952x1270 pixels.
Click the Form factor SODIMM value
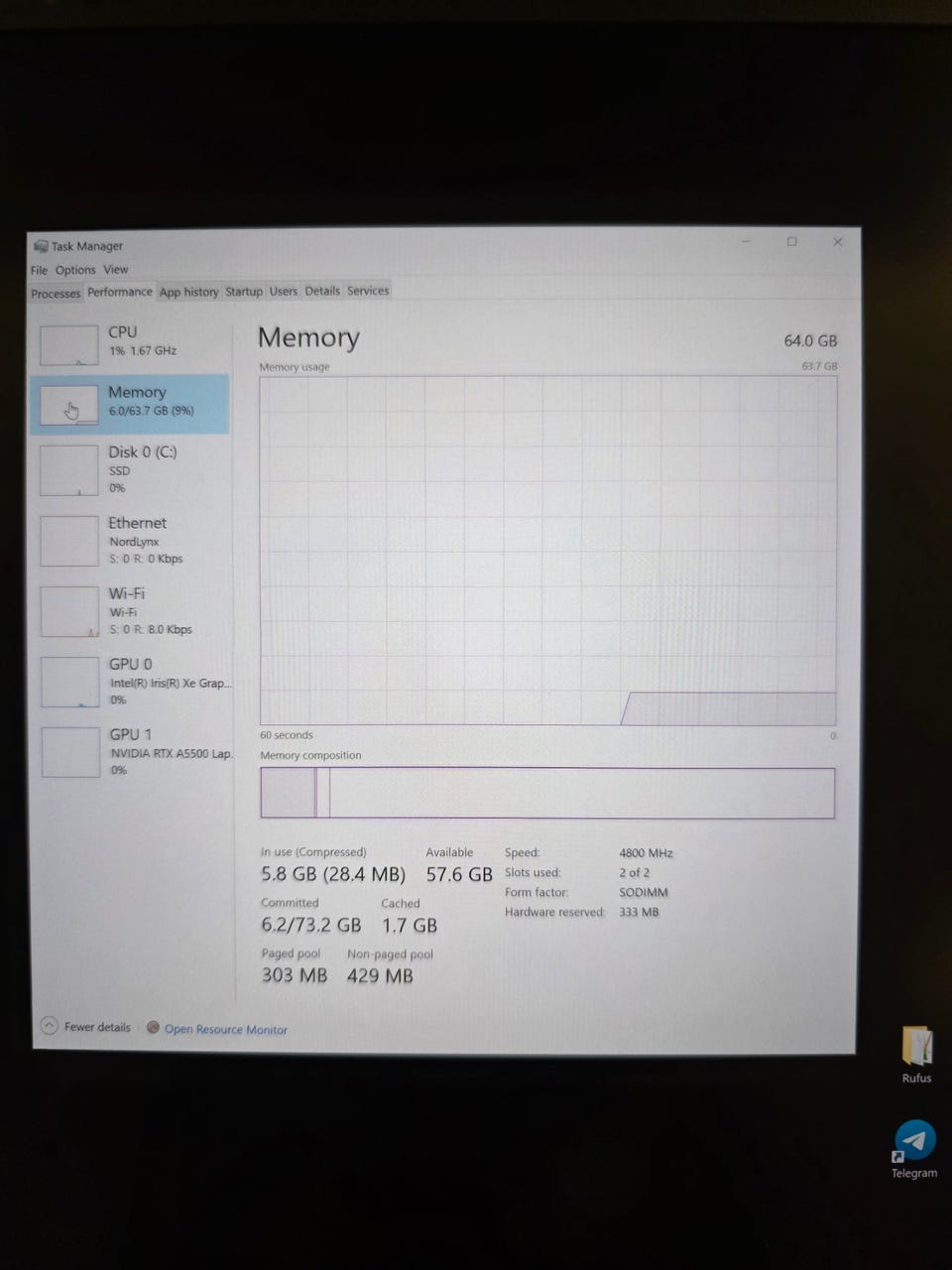pos(644,892)
